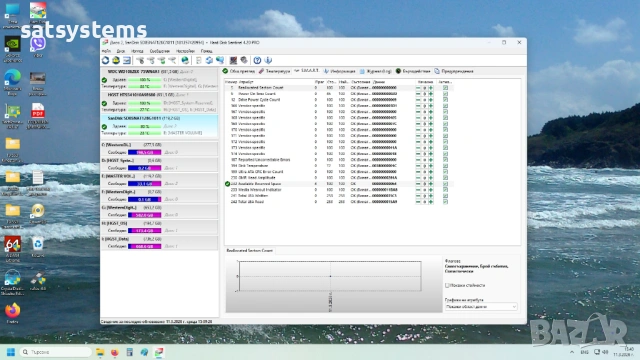640x360 pixels.
Task: Click the document report toolbar icon
Action: pos(199,60)
